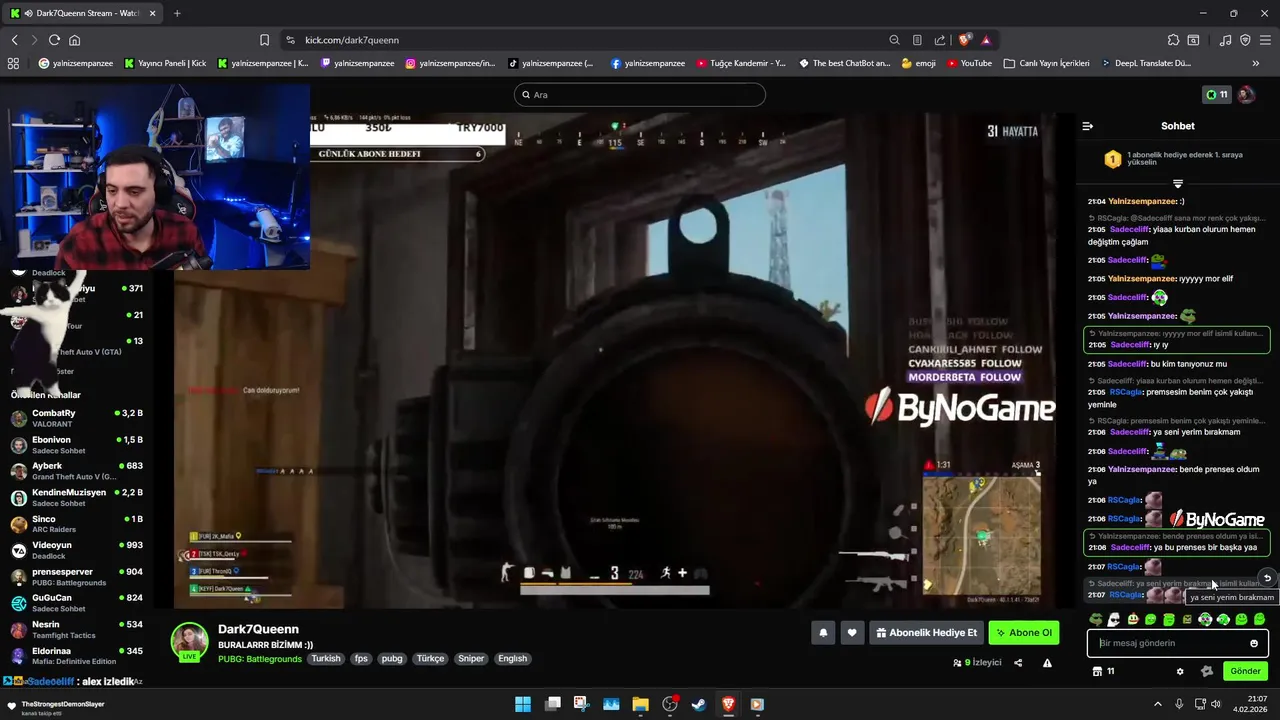1280x720 pixels.
Task: Reload the page
Action: point(54,40)
